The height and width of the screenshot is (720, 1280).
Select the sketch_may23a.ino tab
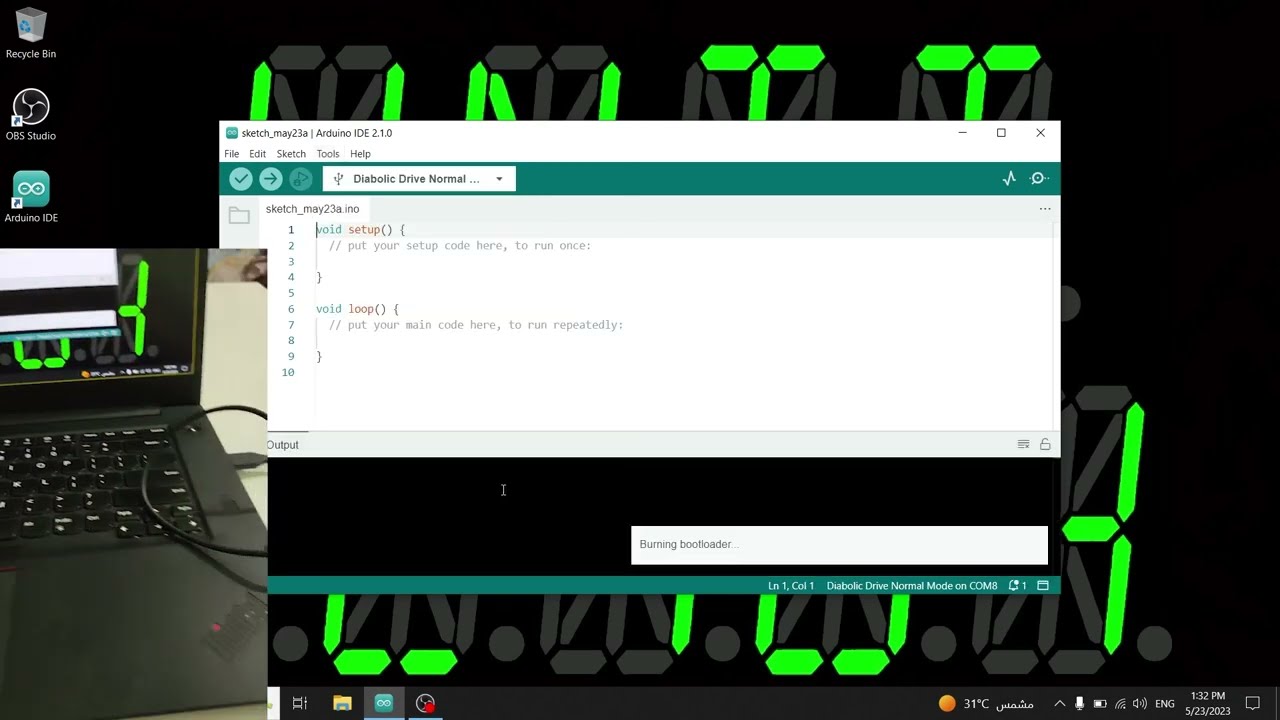(312, 209)
